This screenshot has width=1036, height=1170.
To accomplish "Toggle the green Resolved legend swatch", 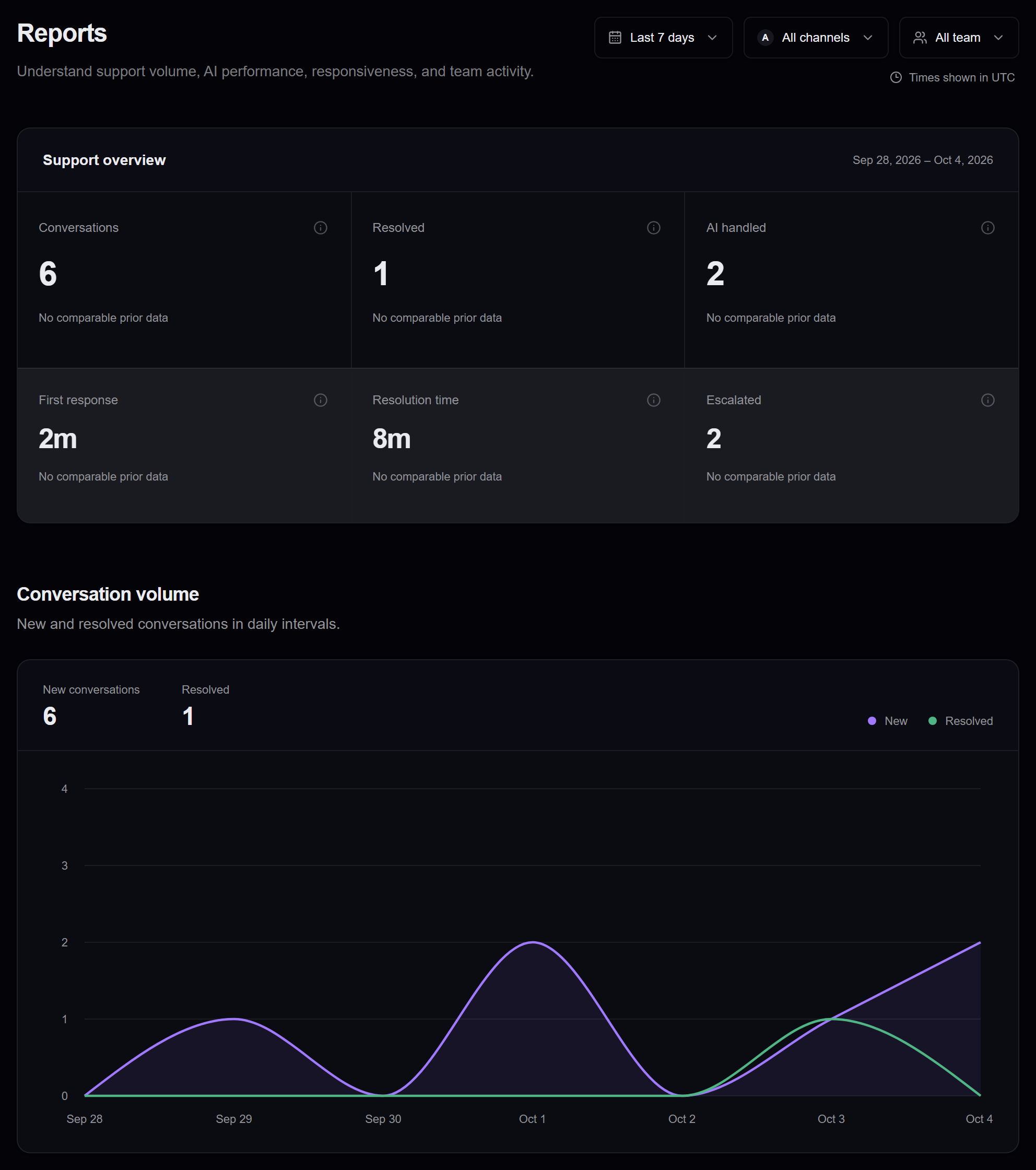I will pos(933,721).
